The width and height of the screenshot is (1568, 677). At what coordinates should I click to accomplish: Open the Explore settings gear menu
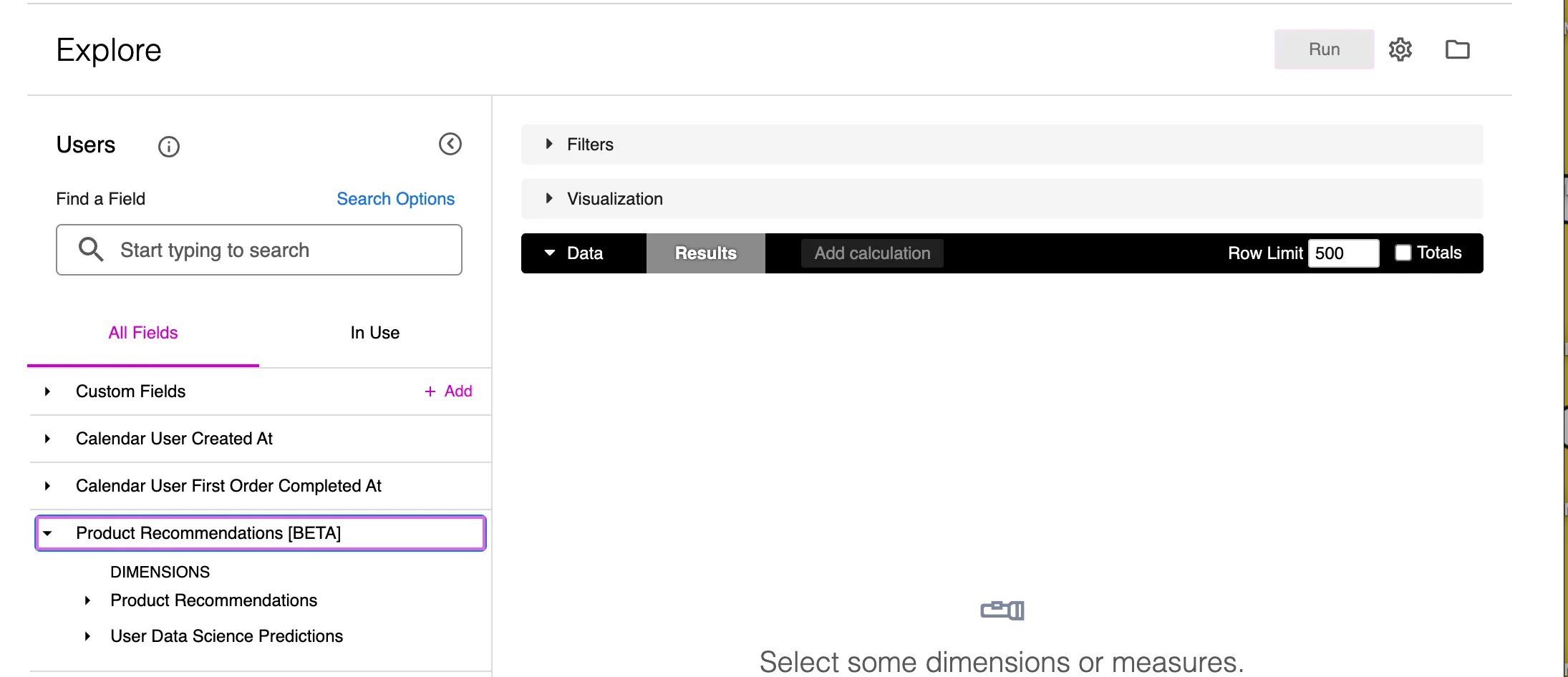pos(1400,49)
